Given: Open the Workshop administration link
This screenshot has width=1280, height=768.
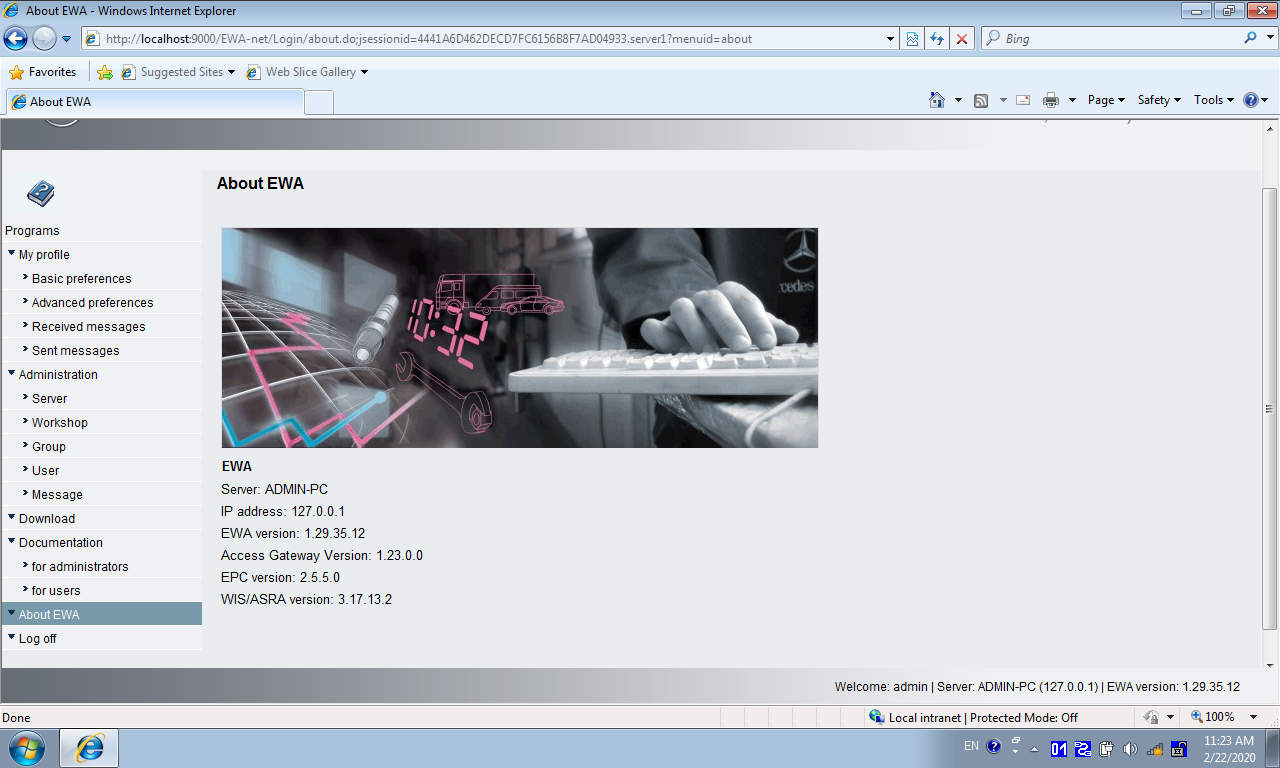Looking at the screenshot, I should point(59,423).
